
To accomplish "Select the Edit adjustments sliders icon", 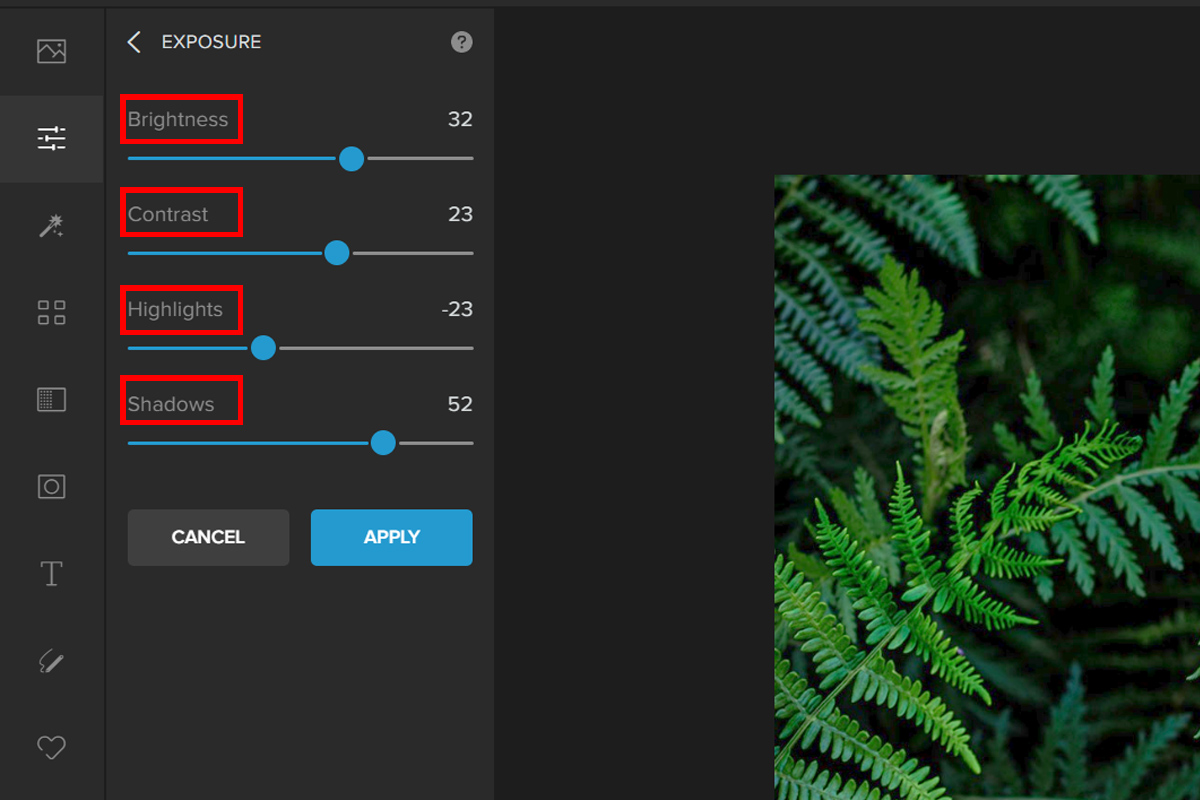I will (x=51, y=138).
